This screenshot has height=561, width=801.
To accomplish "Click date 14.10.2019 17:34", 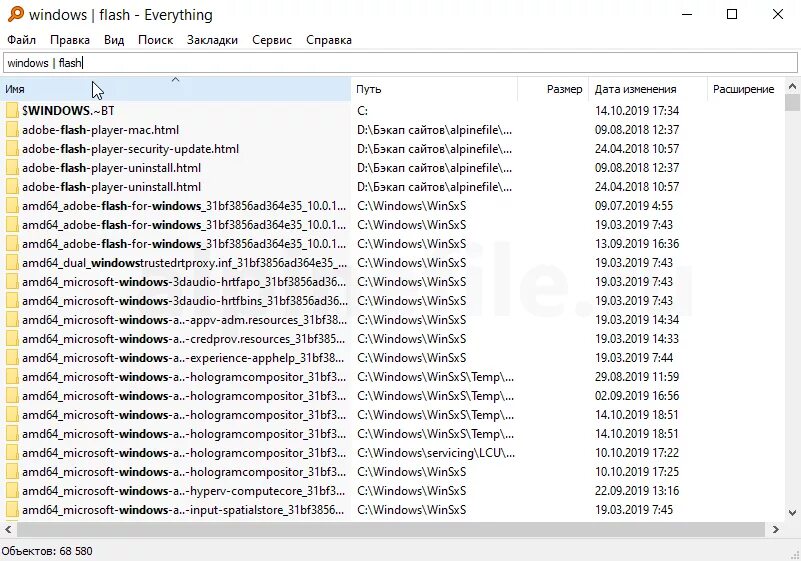I will click(637, 110).
